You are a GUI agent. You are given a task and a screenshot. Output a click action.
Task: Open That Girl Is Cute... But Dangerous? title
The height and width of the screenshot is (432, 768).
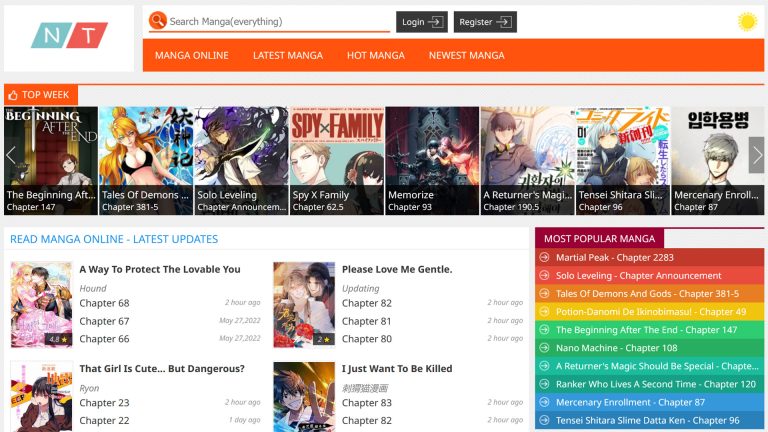click(162, 369)
